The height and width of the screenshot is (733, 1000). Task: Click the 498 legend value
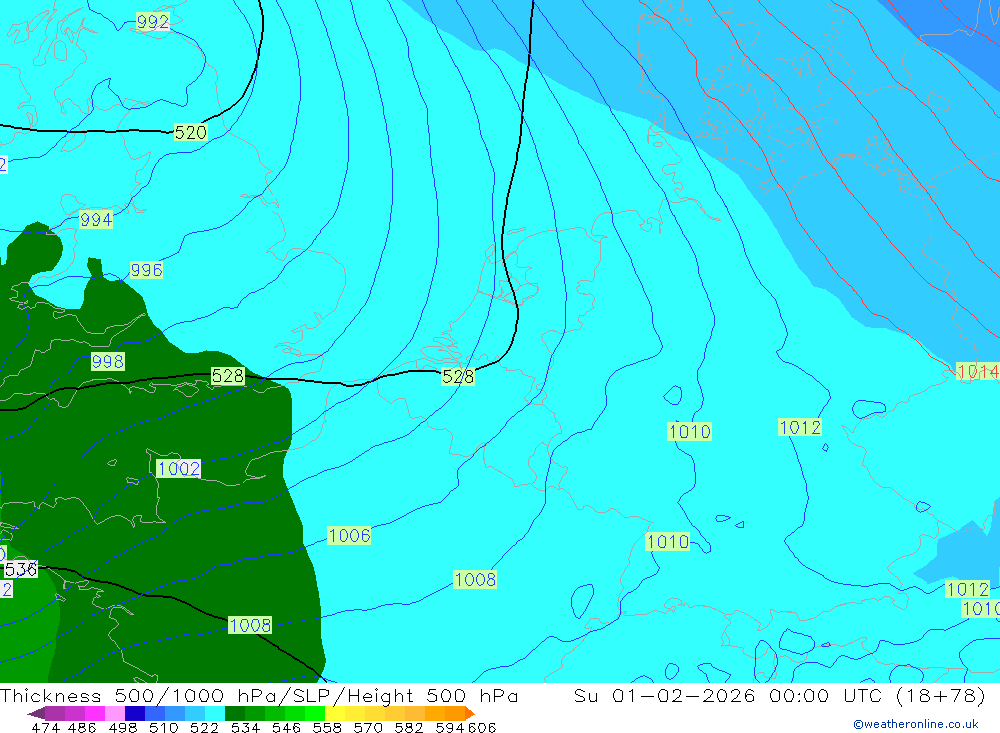click(123, 727)
